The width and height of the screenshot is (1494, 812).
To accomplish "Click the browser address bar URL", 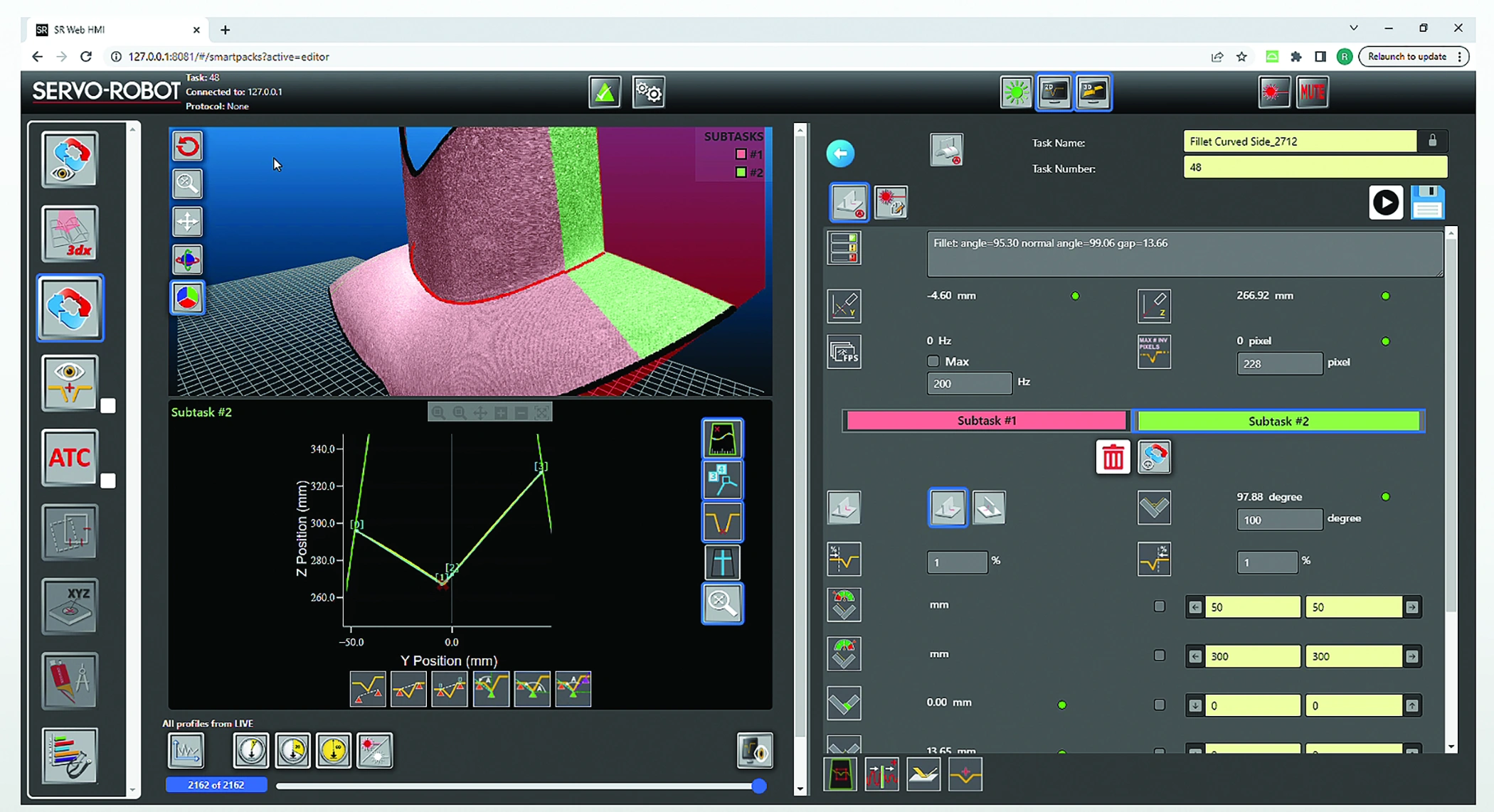I will pos(228,57).
